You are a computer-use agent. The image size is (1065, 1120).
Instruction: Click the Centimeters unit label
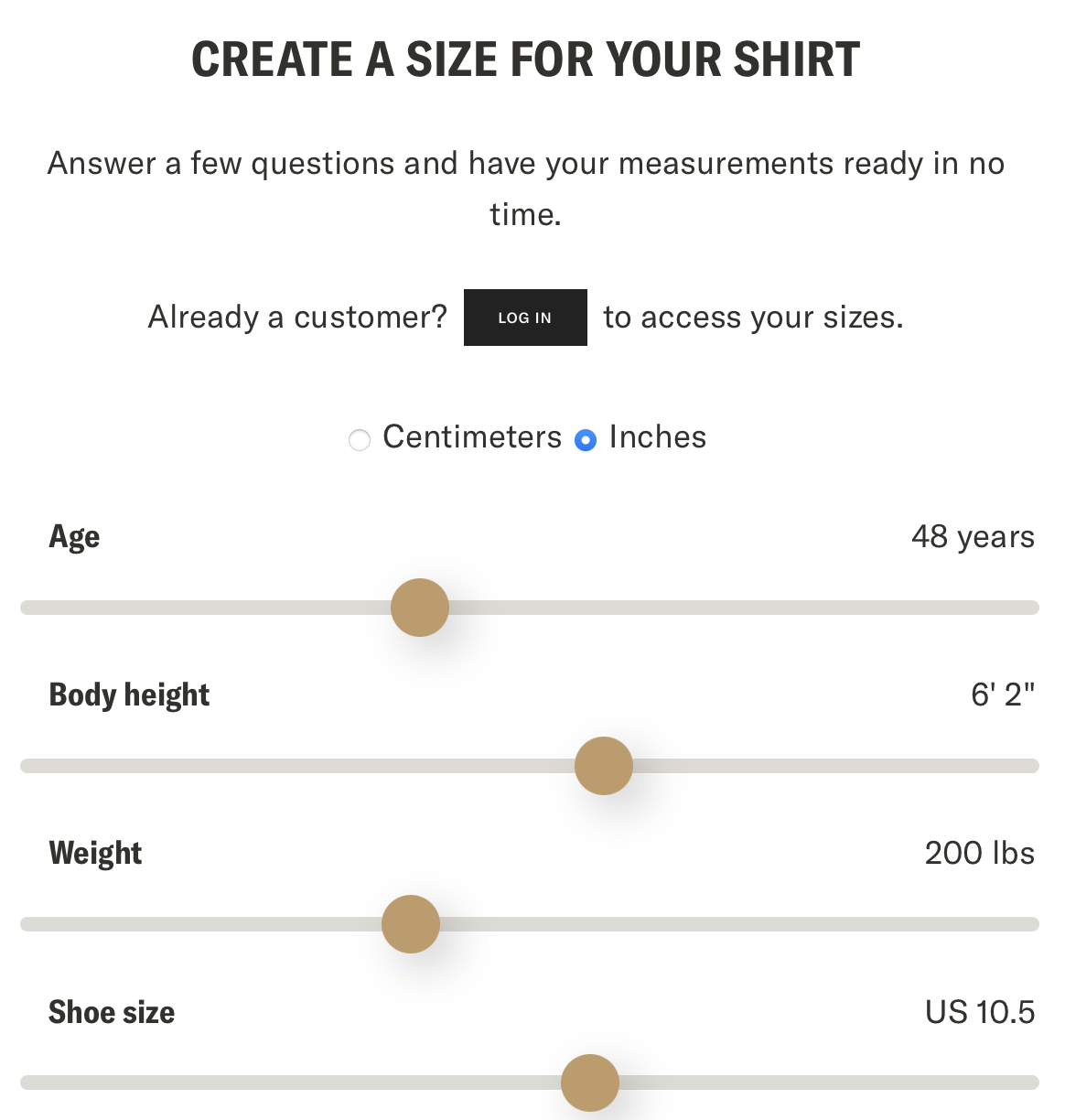click(472, 437)
